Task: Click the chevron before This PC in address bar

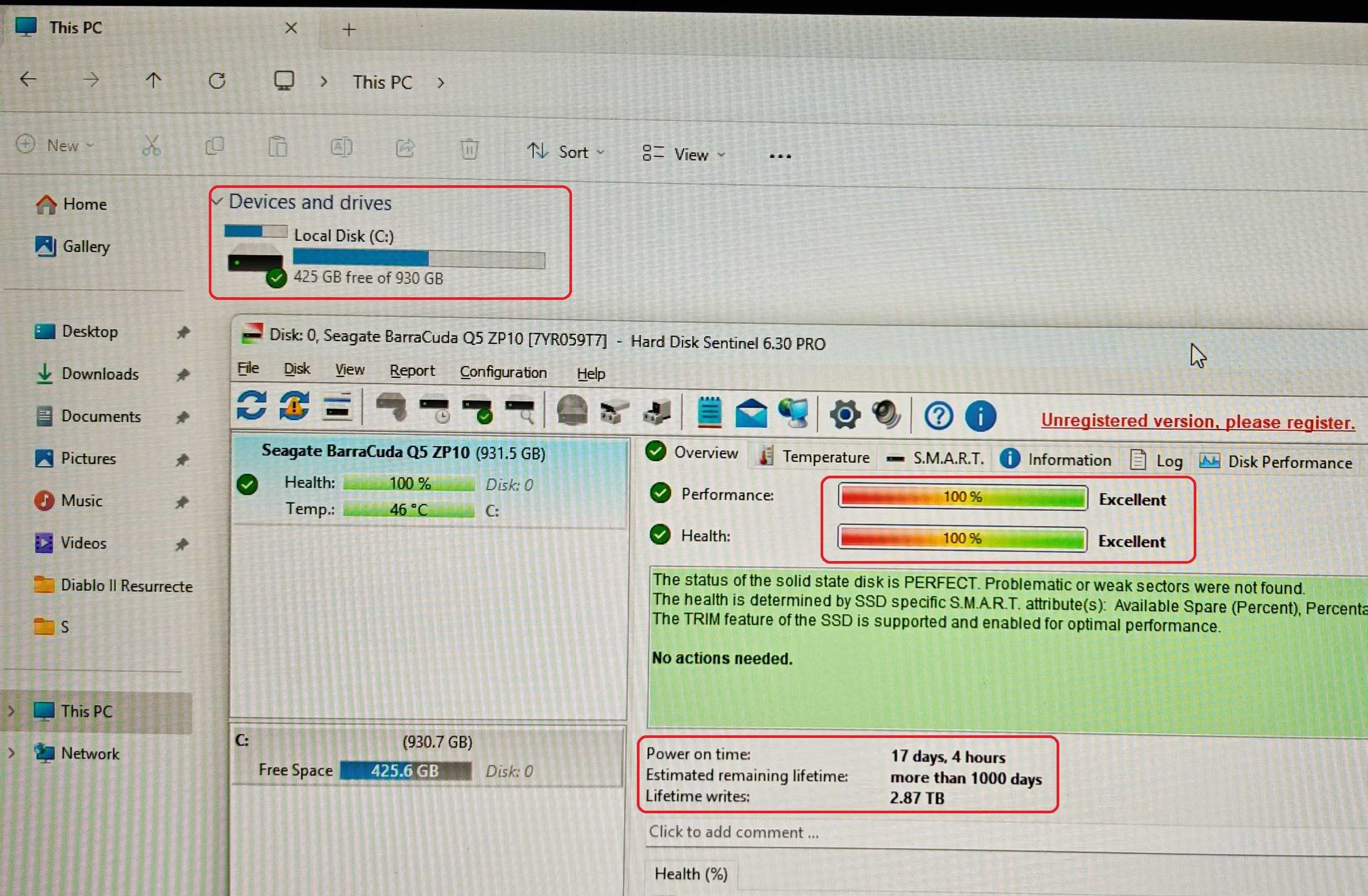Action: (x=324, y=82)
